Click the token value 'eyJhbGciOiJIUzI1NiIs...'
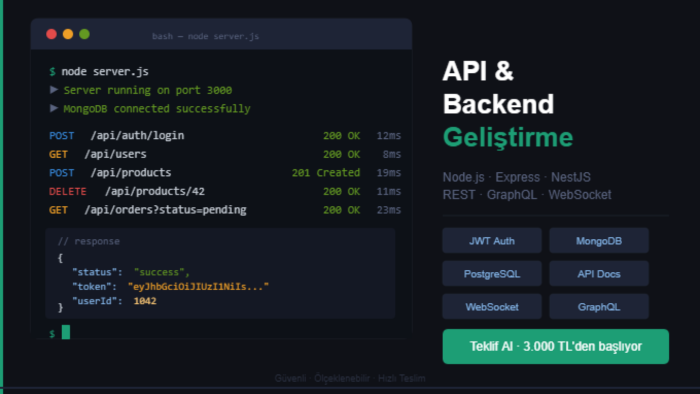 coord(198,286)
